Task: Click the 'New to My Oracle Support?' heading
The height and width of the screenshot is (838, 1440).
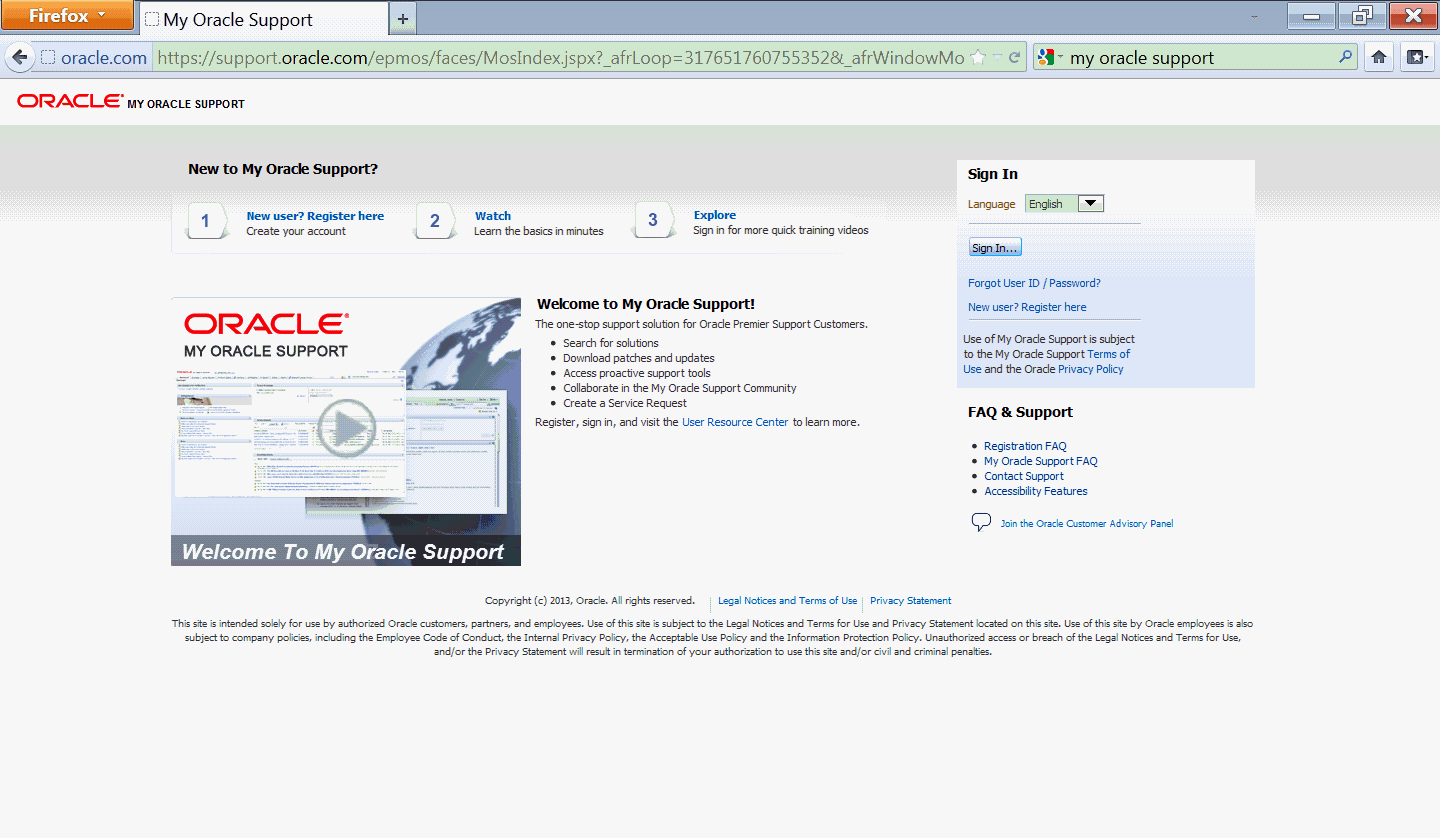Action: coord(283,169)
